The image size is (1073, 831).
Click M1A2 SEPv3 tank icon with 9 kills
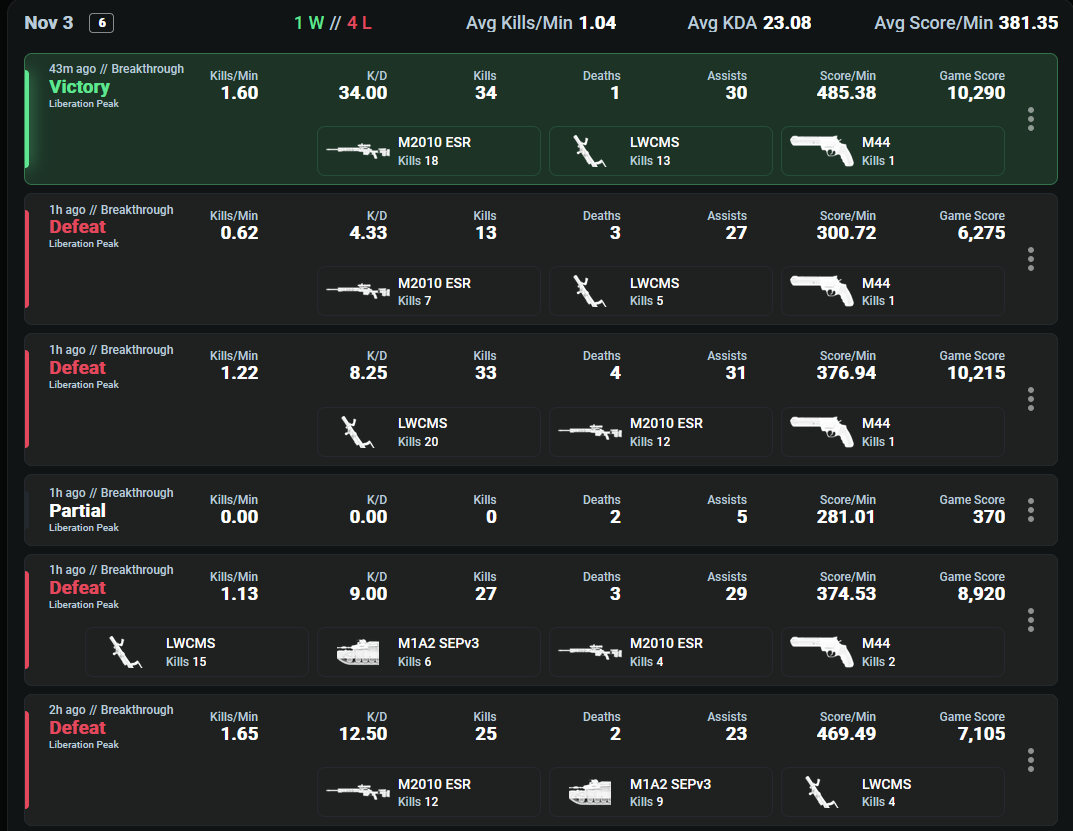coord(590,792)
